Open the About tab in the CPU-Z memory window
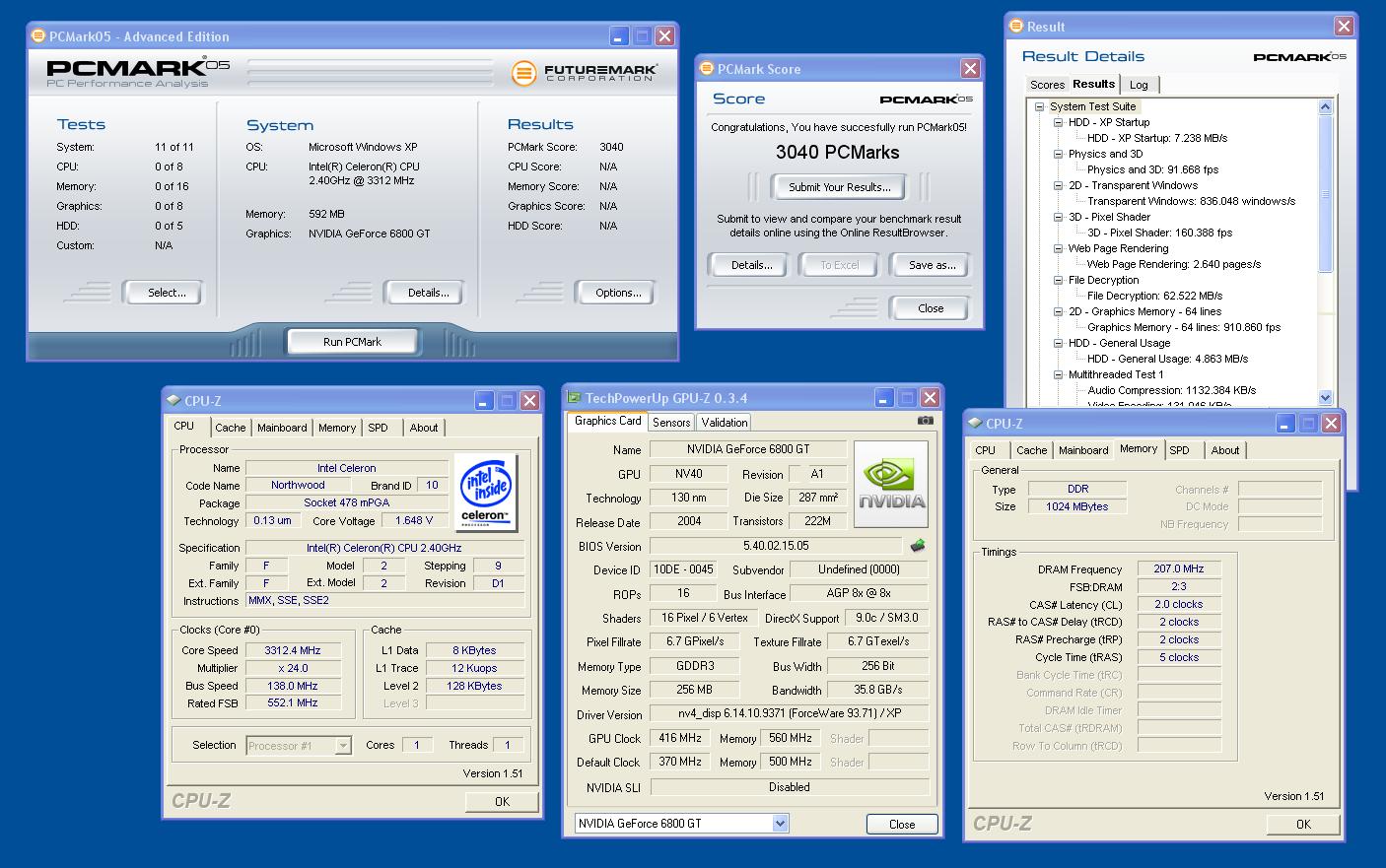 pyautogui.click(x=1225, y=450)
